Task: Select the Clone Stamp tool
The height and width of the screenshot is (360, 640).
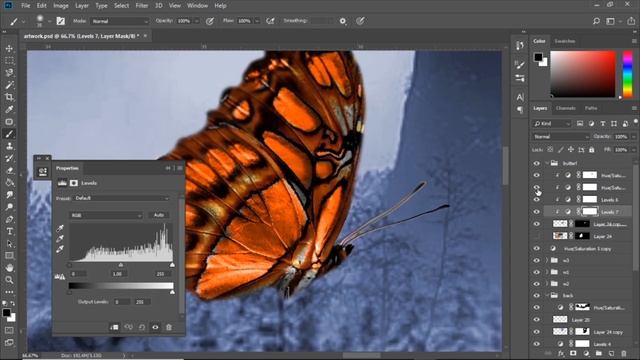Action: (9, 146)
